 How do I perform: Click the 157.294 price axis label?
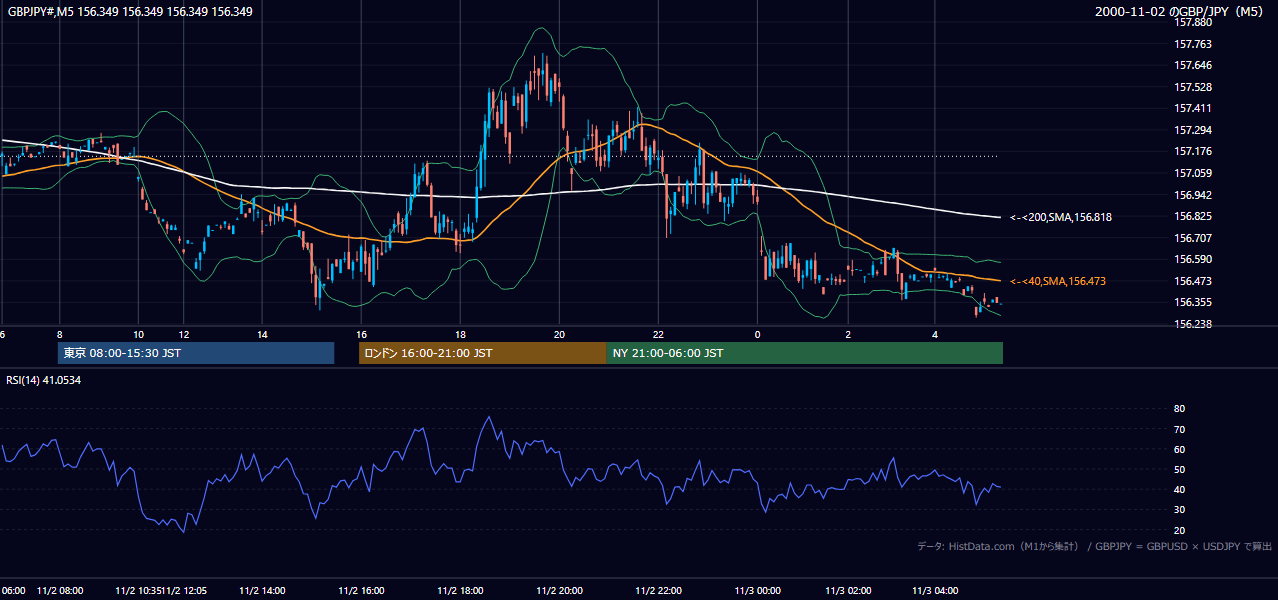1192,131
